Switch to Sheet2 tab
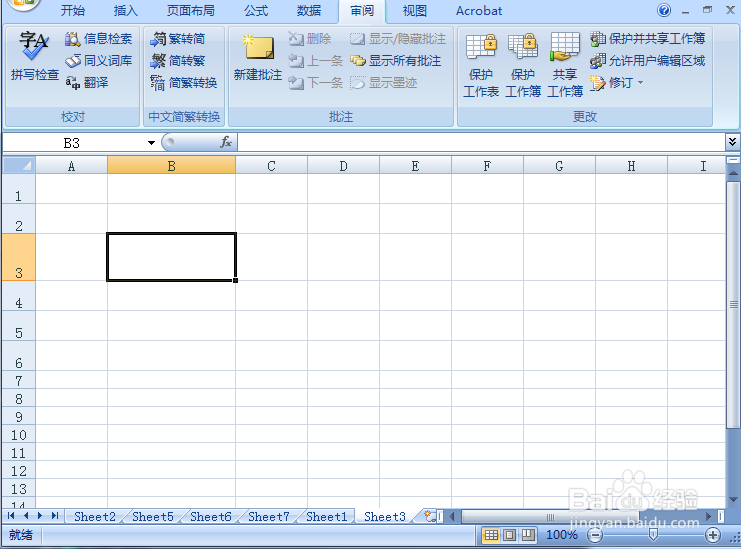741x549 pixels. (95, 516)
